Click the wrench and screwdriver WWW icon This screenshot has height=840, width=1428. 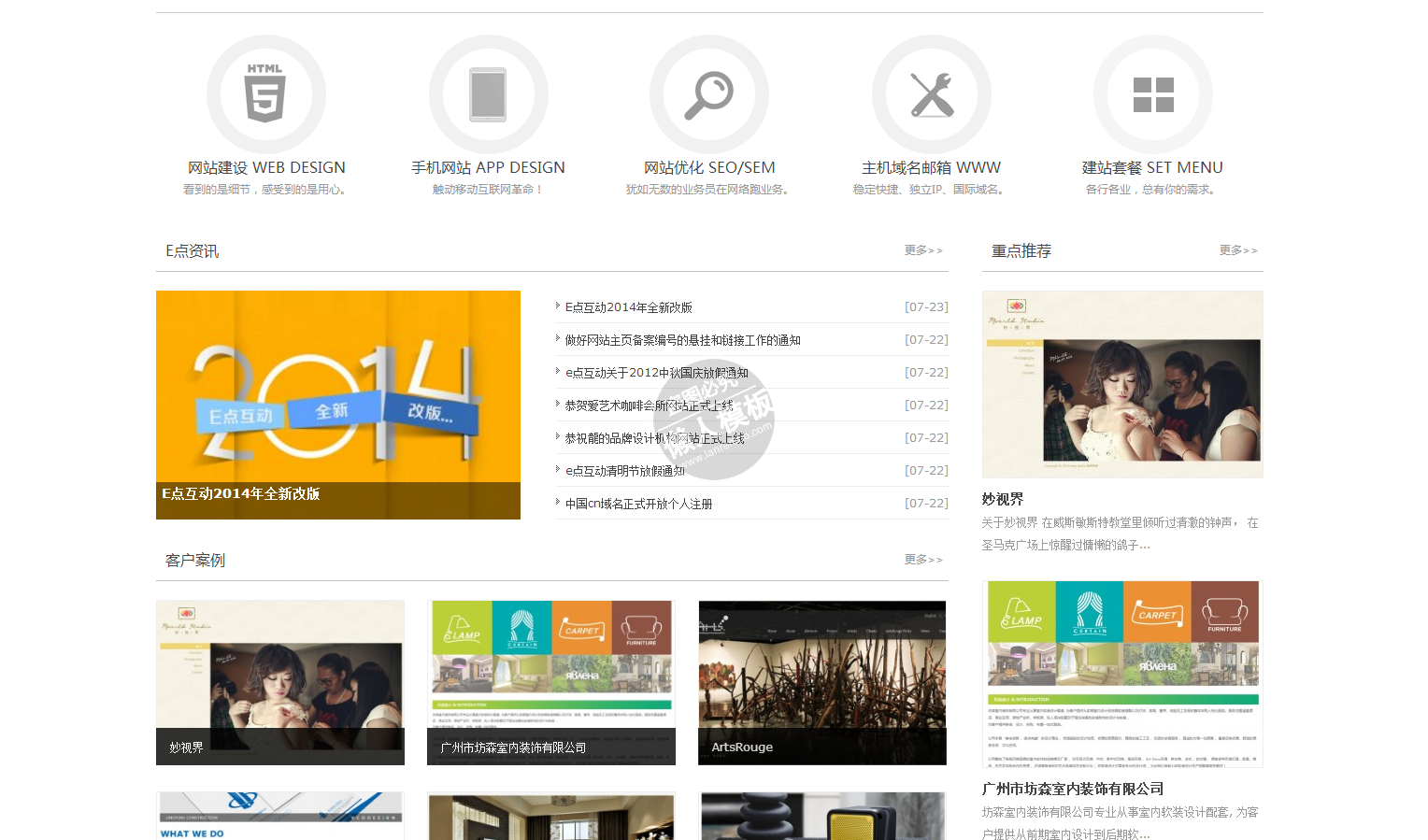pyautogui.click(x=931, y=94)
